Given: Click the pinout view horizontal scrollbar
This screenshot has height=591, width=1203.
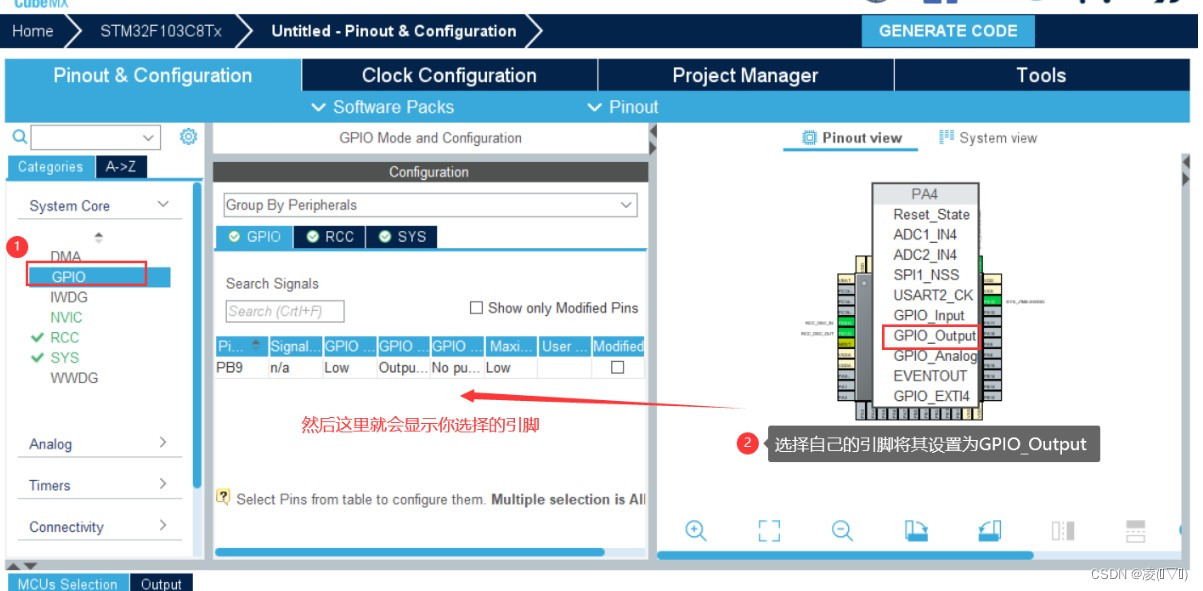Looking at the screenshot, I should pyautogui.click(x=845, y=555).
